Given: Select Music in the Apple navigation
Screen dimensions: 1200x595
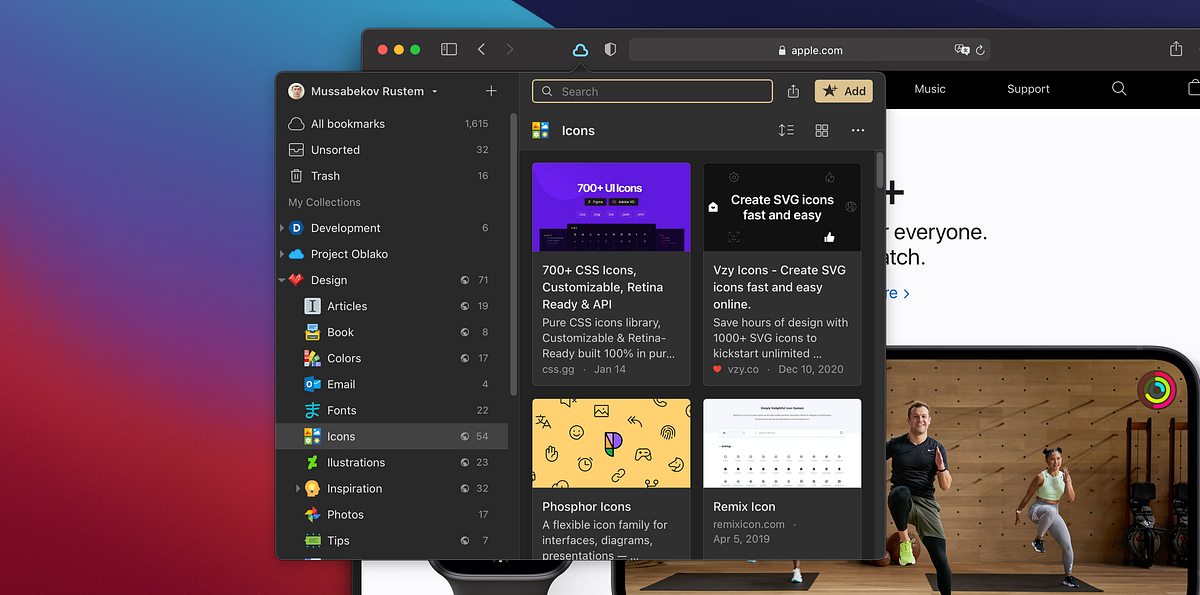Looking at the screenshot, I should 929,89.
